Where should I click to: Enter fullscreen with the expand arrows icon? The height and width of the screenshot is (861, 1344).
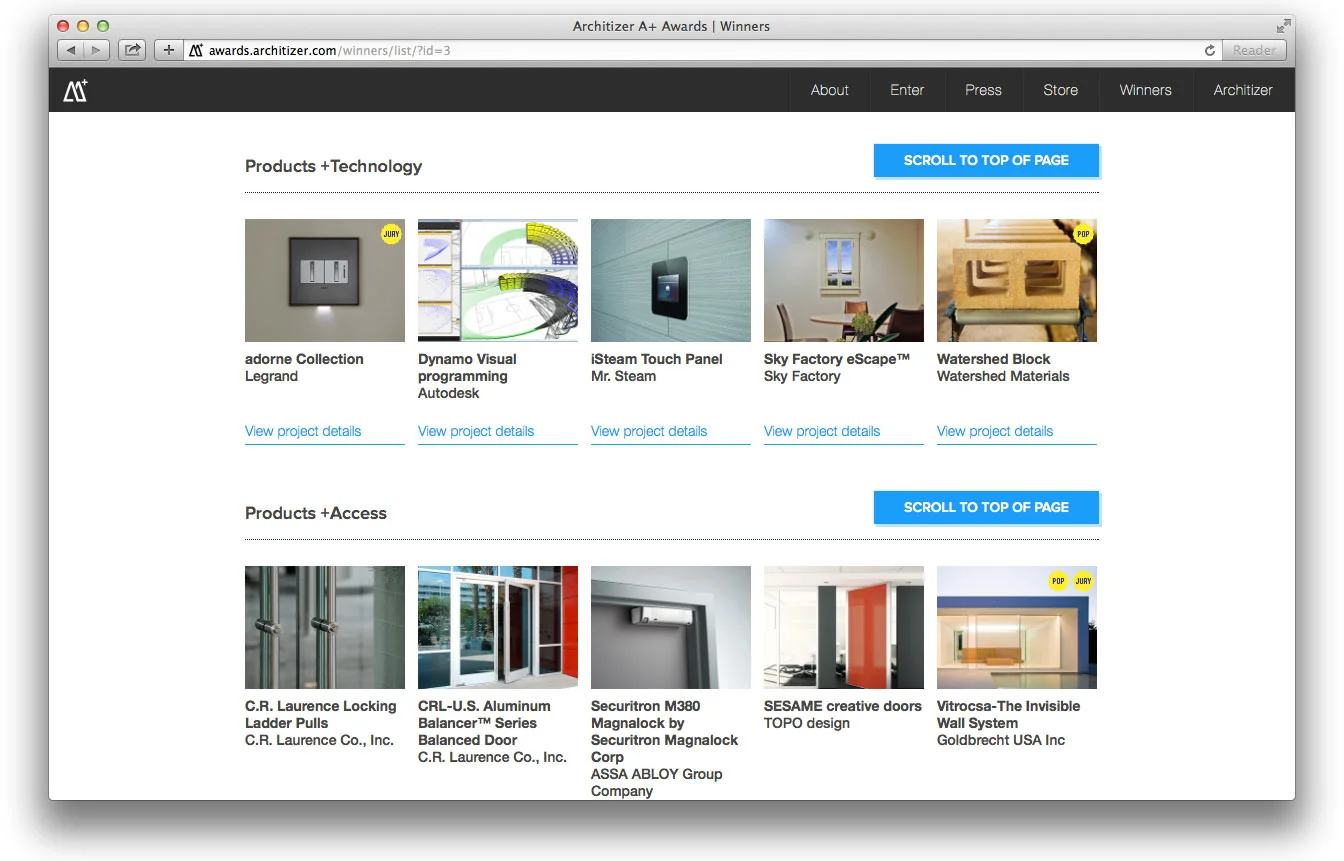tap(1283, 26)
